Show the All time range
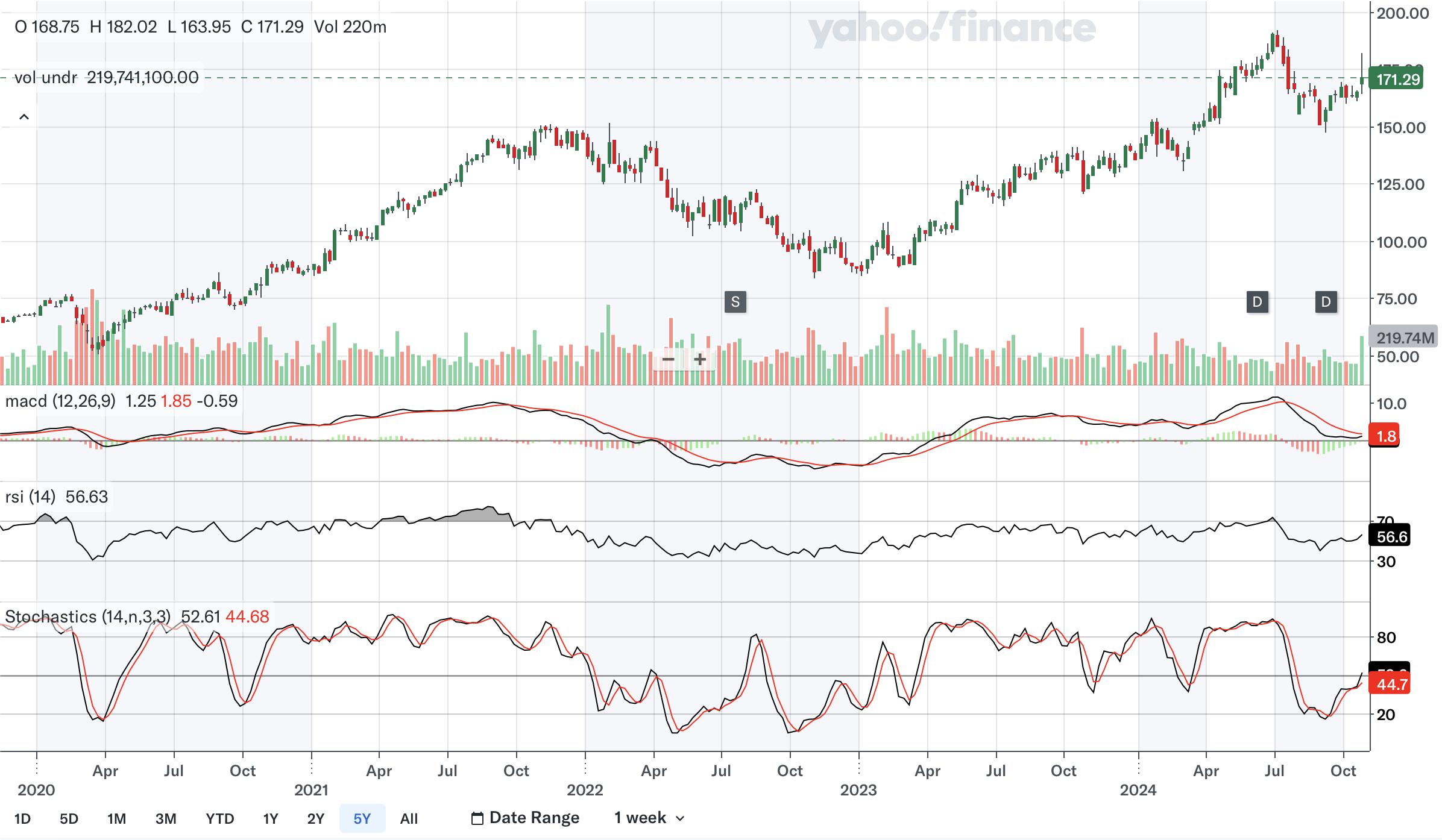This screenshot has height=840, width=1442. tap(409, 819)
